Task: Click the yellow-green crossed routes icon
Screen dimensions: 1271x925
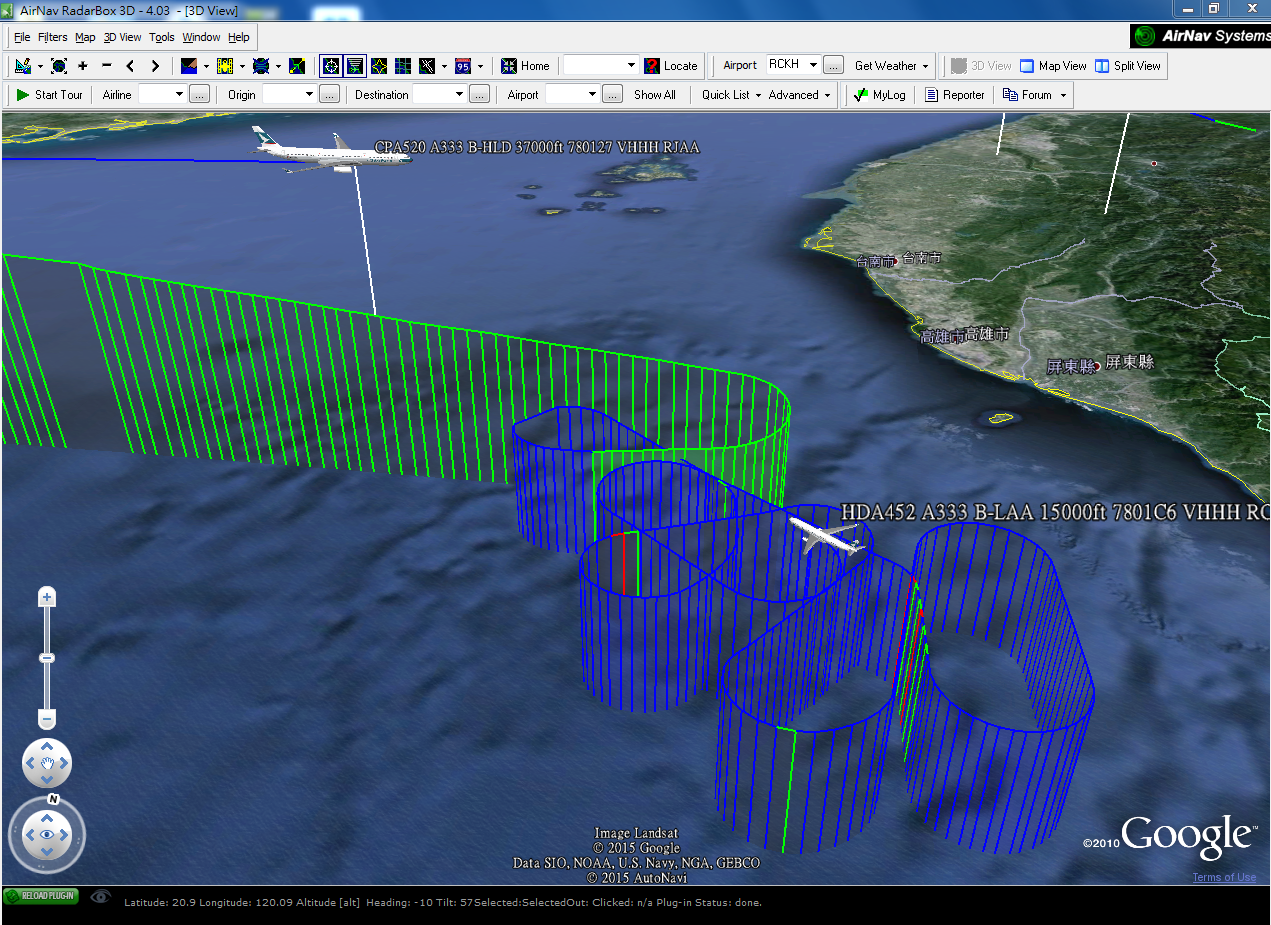Action: click(x=297, y=66)
